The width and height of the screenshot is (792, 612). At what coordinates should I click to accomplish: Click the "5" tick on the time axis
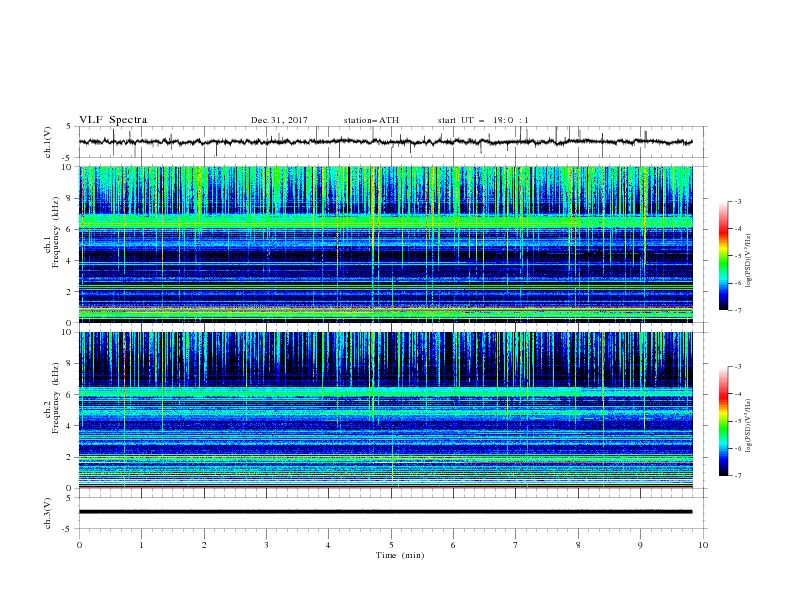point(391,545)
